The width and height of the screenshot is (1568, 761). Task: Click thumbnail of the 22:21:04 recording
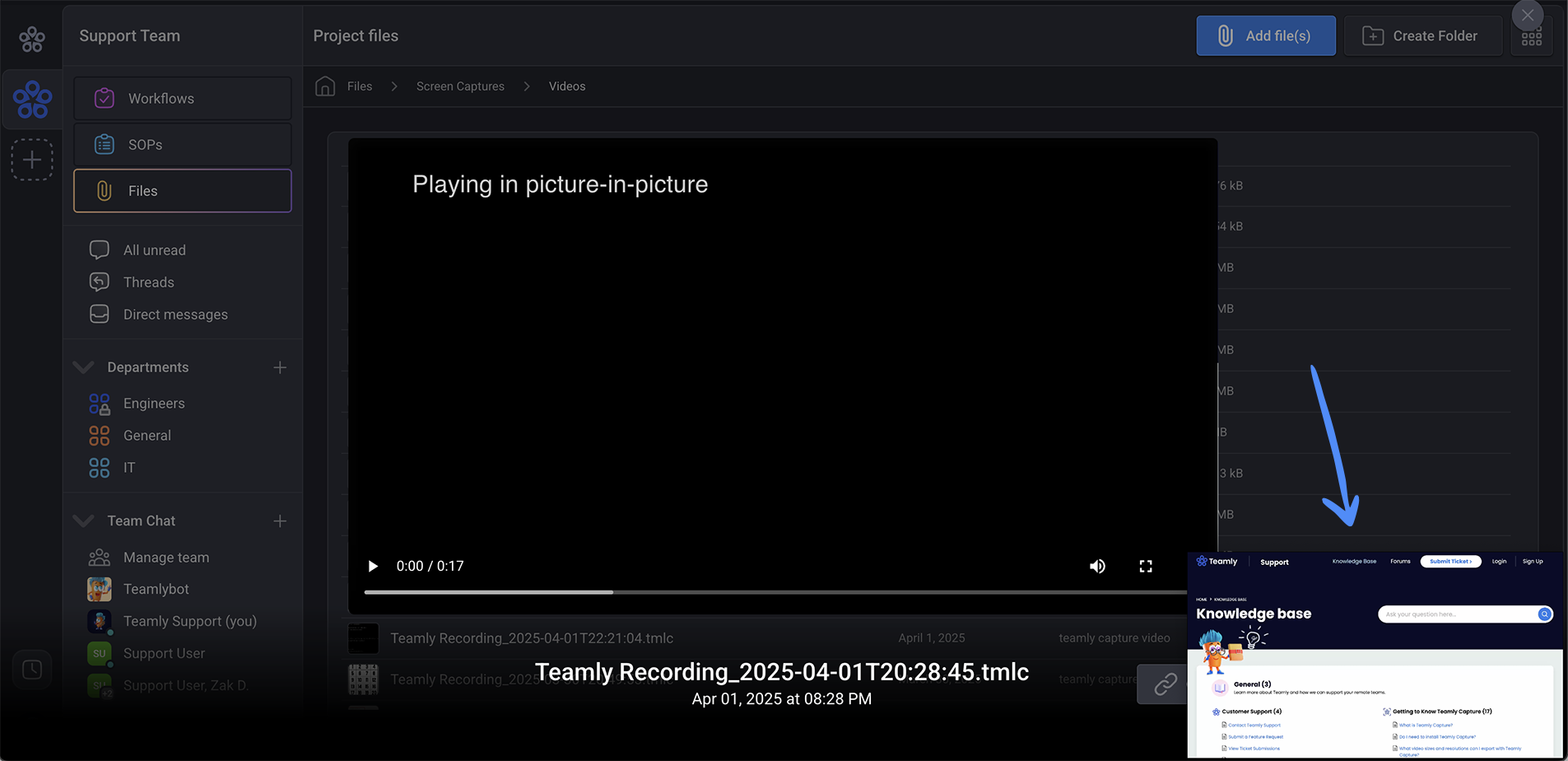pos(363,638)
